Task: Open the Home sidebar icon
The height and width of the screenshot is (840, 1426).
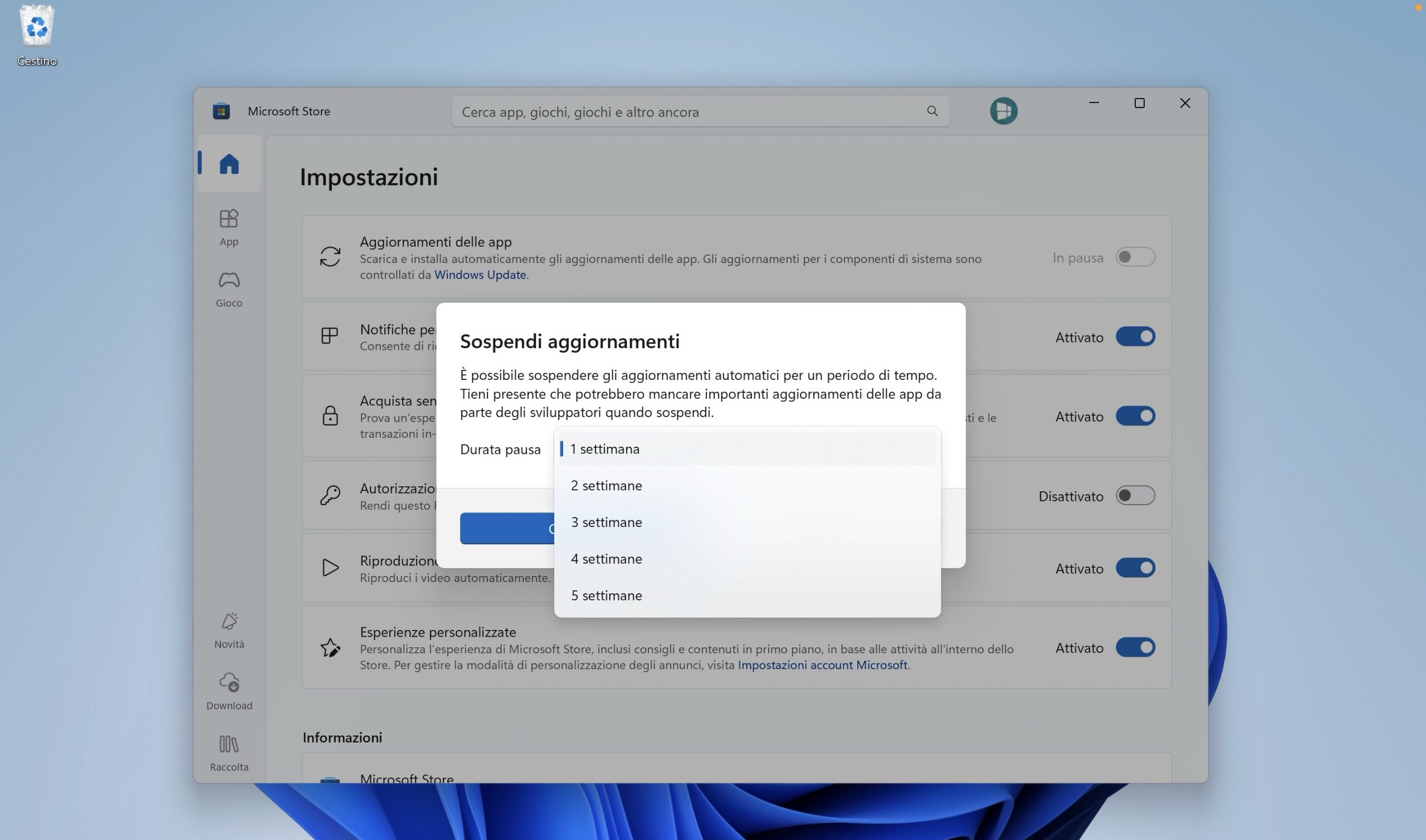Action: pyautogui.click(x=228, y=164)
